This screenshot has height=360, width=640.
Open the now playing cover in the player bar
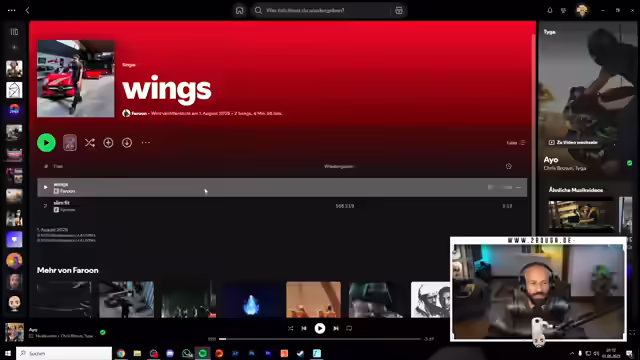click(14, 332)
